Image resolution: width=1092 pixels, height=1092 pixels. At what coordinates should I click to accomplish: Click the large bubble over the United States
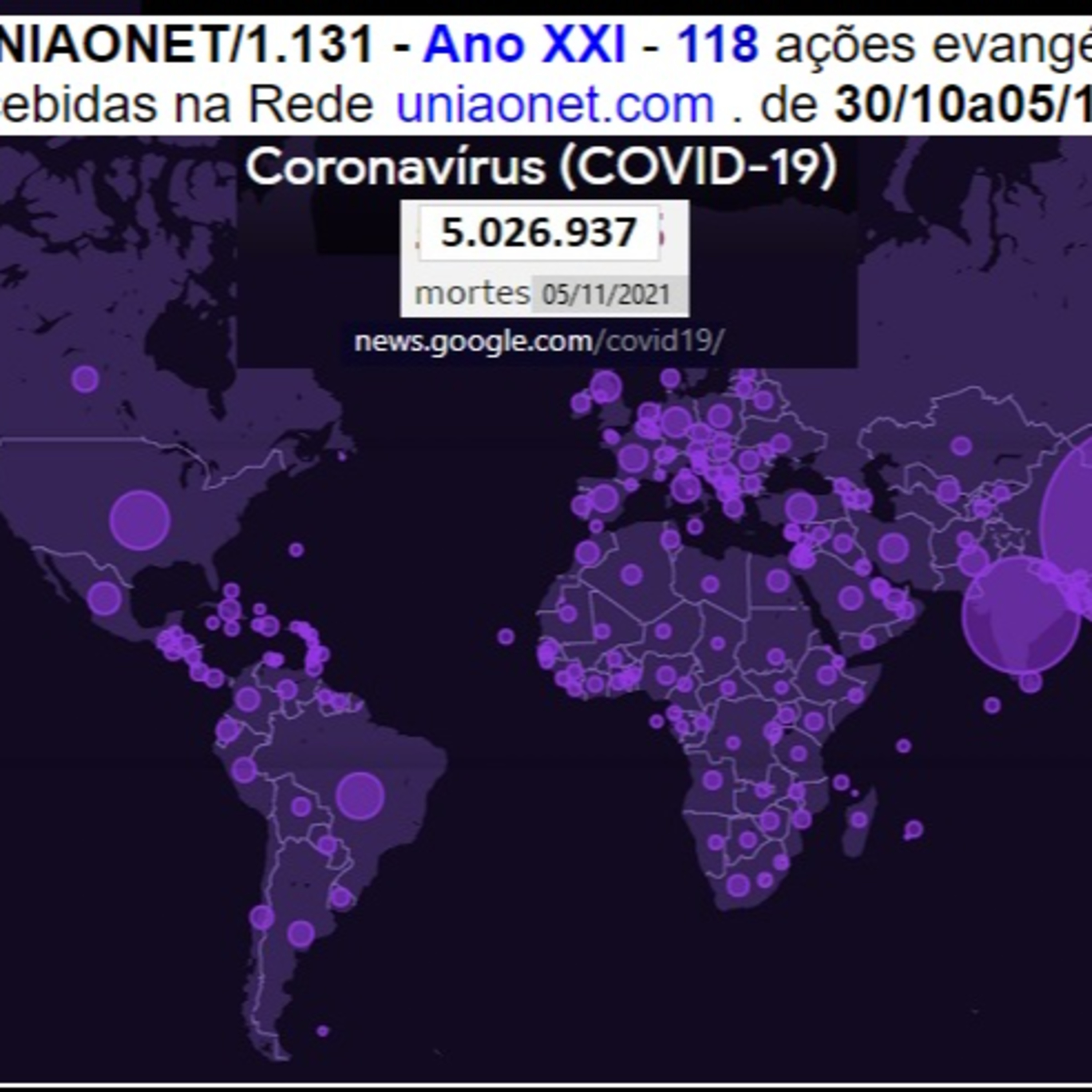pyautogui.click(x=140, y=520)
